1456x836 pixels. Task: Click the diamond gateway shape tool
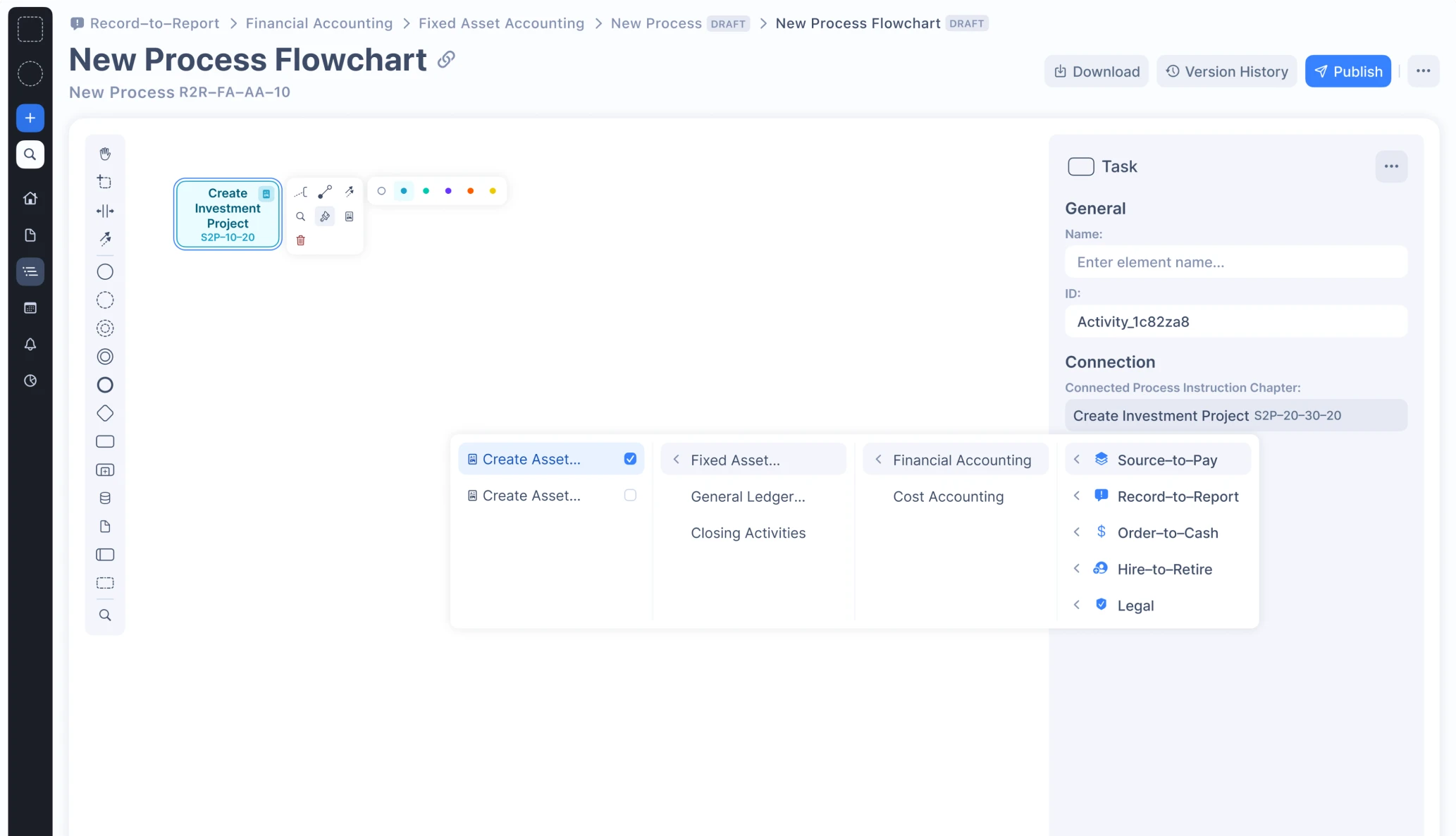[105, 413]
